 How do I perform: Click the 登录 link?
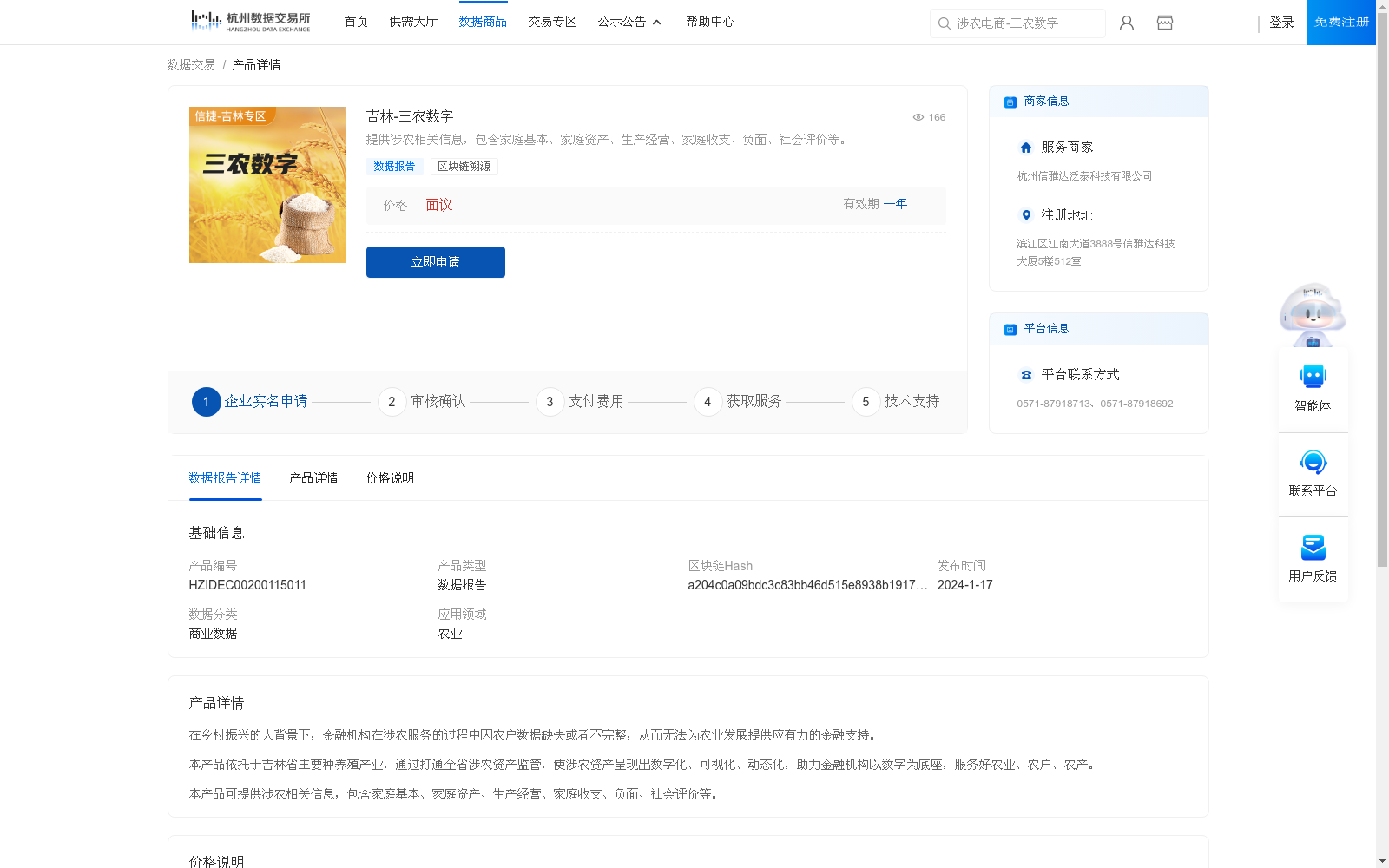1281,23
